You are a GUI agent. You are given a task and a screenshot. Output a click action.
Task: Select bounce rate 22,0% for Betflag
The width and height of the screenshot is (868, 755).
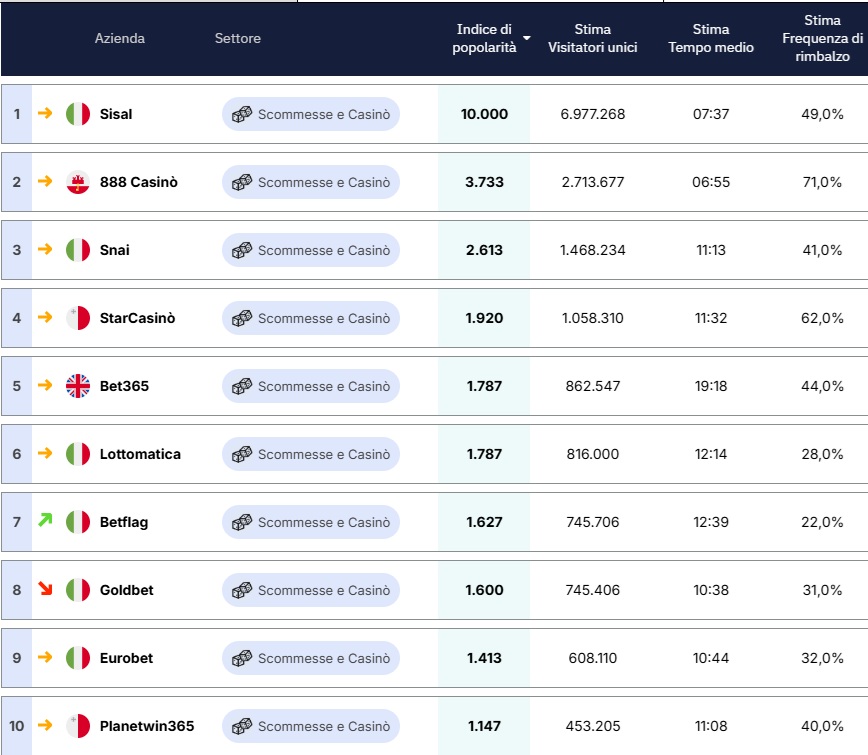point(822,522)
